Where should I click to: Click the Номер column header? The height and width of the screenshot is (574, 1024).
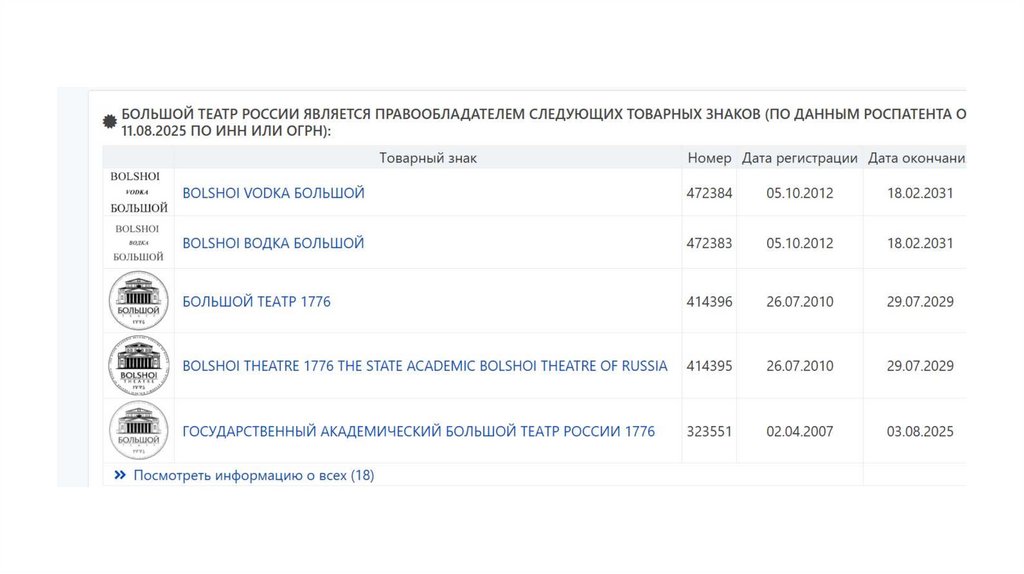[709, 158]
